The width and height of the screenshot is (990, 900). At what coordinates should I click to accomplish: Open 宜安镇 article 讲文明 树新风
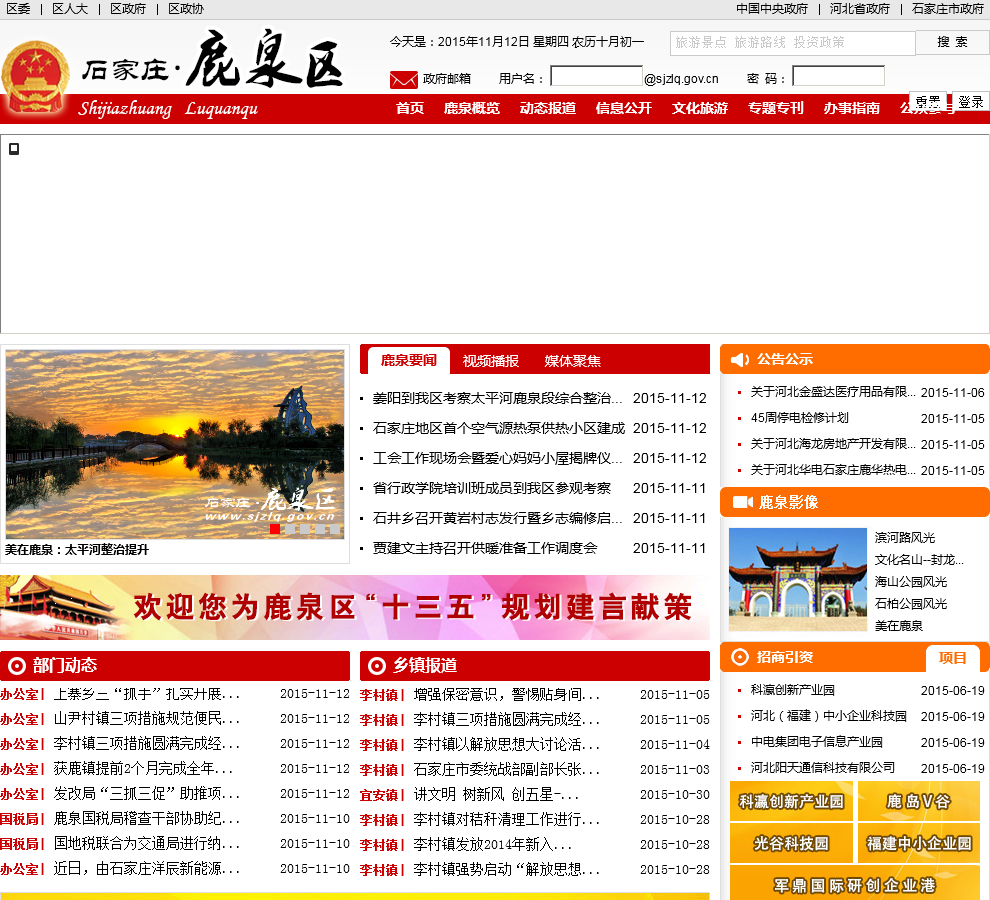coord(496,794)
